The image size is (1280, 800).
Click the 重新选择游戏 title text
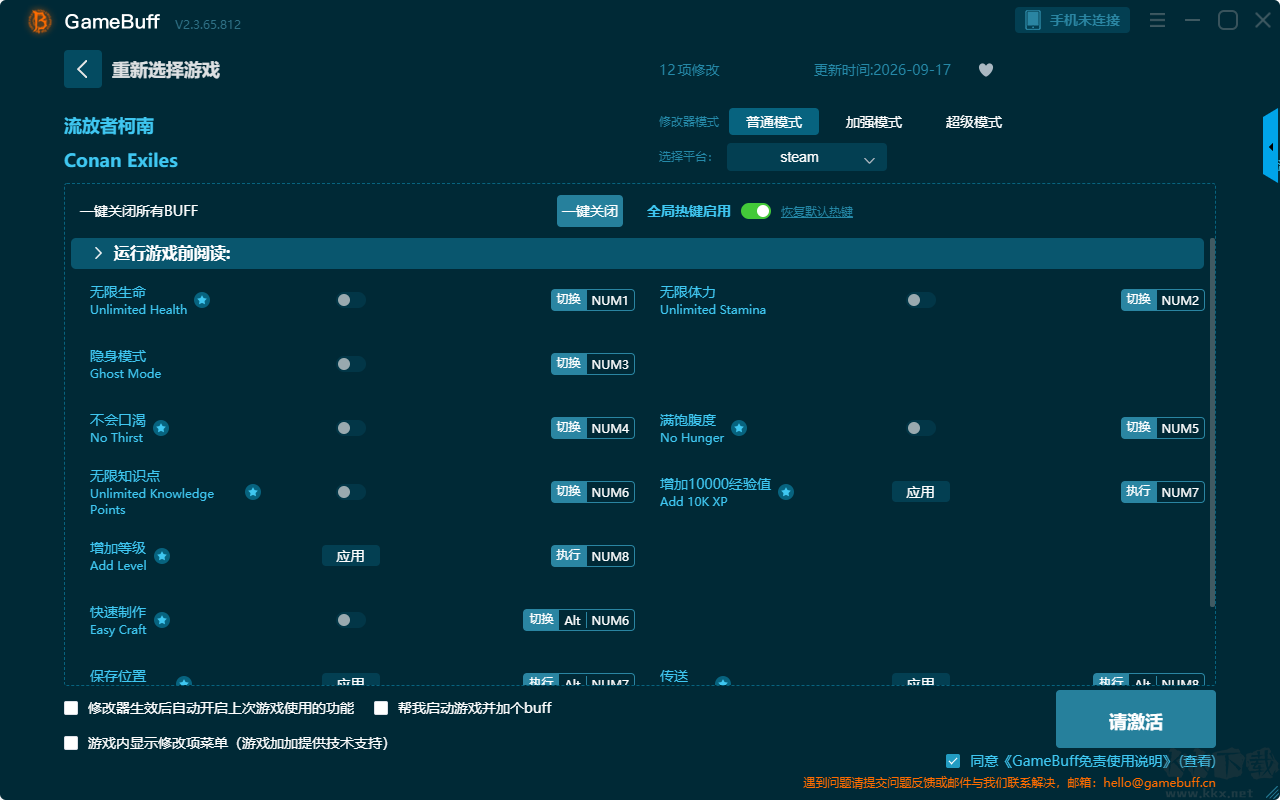tap(166, 70)
